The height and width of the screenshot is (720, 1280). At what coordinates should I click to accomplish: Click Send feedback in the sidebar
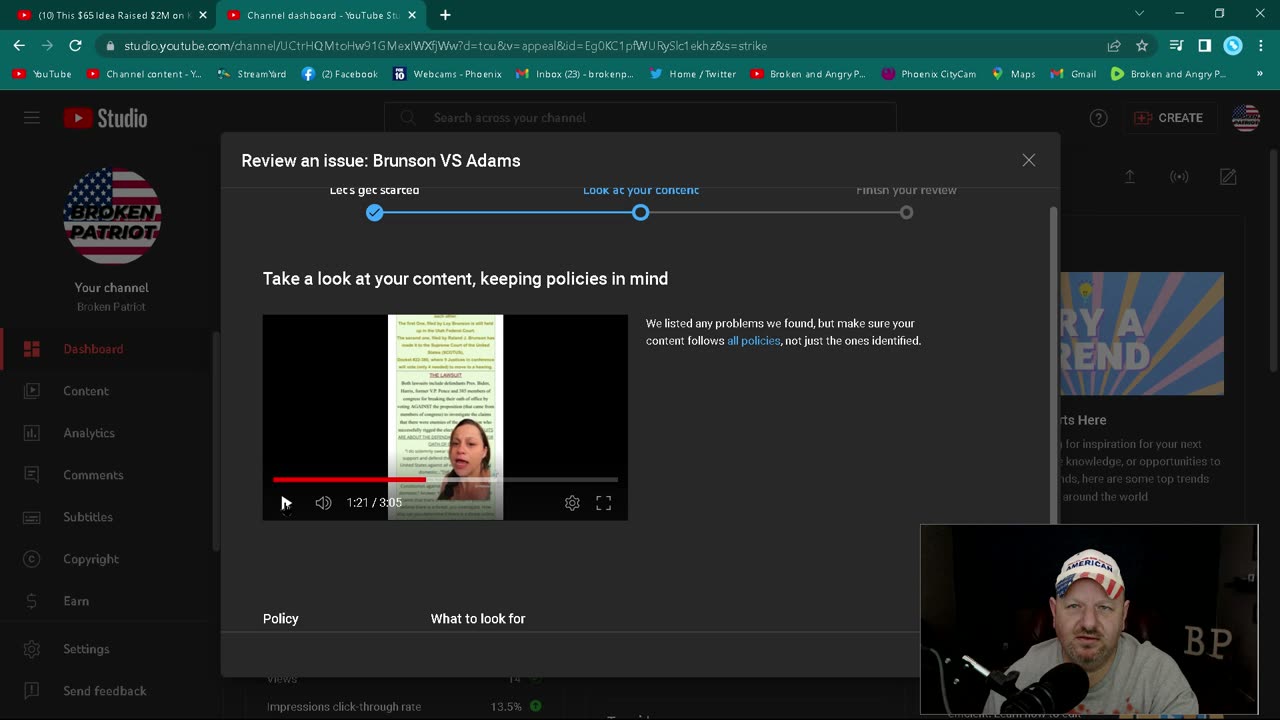coord(106,691)
